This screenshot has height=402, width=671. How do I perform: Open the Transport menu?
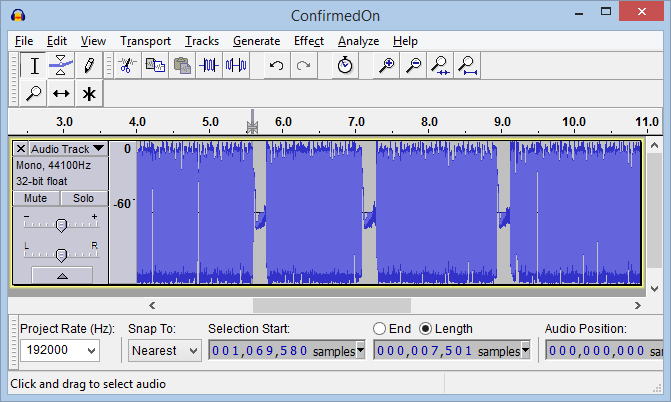point(145,41)
